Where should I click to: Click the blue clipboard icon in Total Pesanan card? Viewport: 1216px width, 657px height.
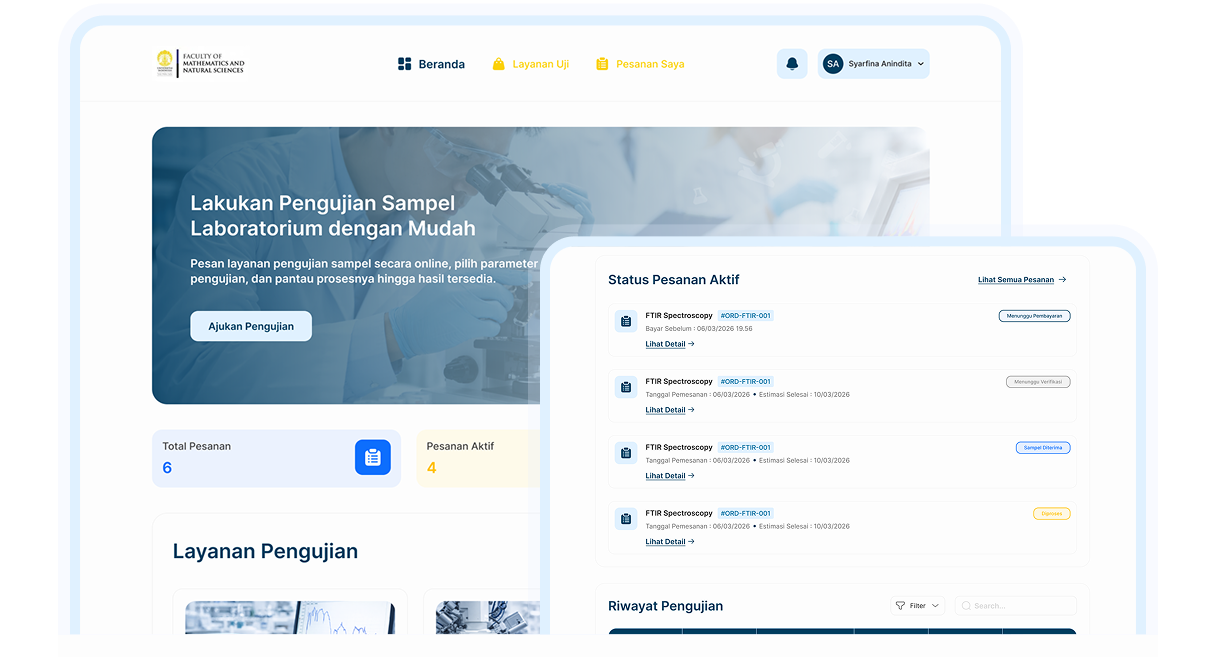pyautogui.click(x=373, y=457)
